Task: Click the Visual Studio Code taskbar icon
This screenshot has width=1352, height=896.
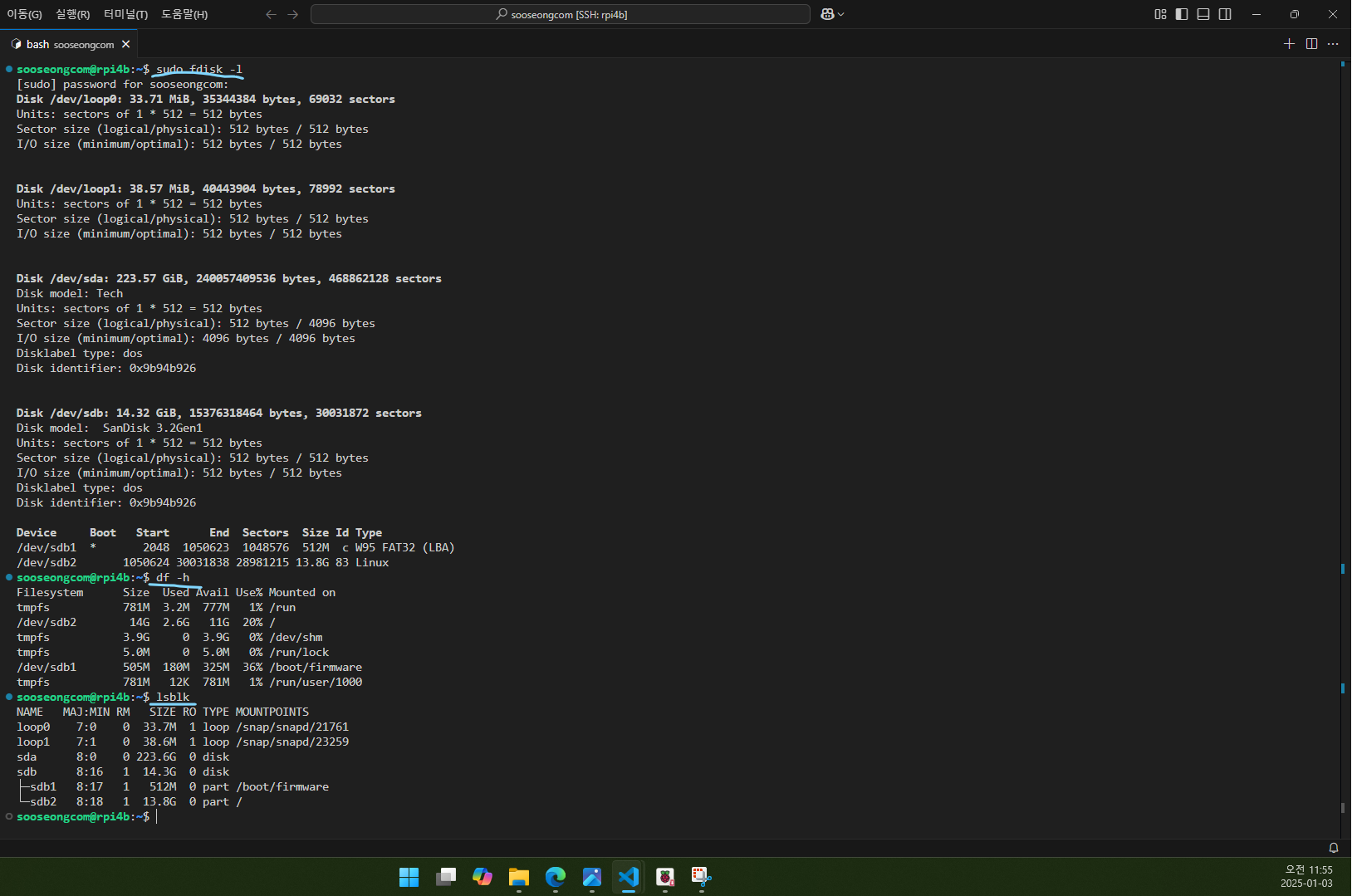Action: 629,877
